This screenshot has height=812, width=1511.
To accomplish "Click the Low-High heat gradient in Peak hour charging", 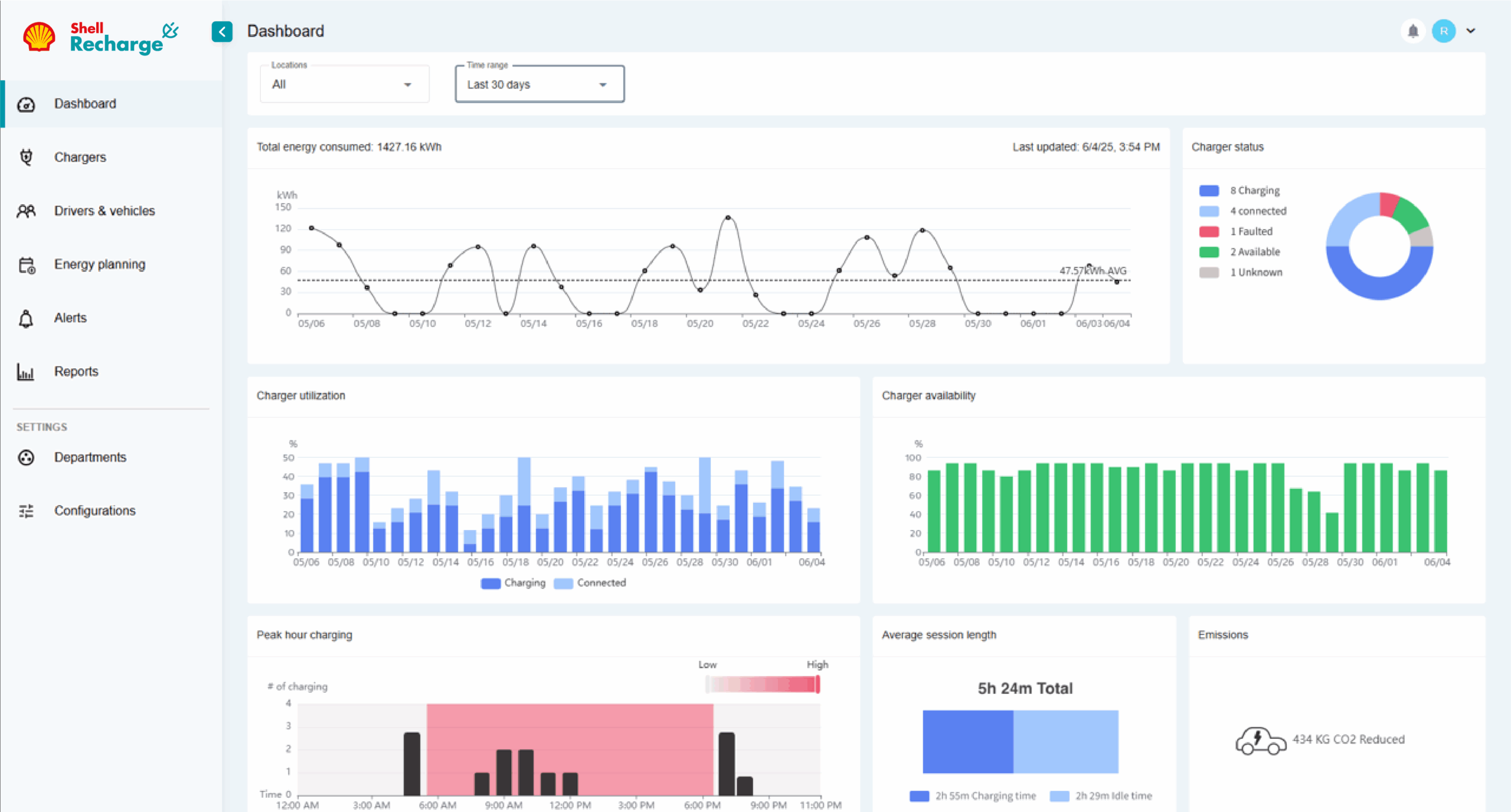I will click(x=761, y=685).
